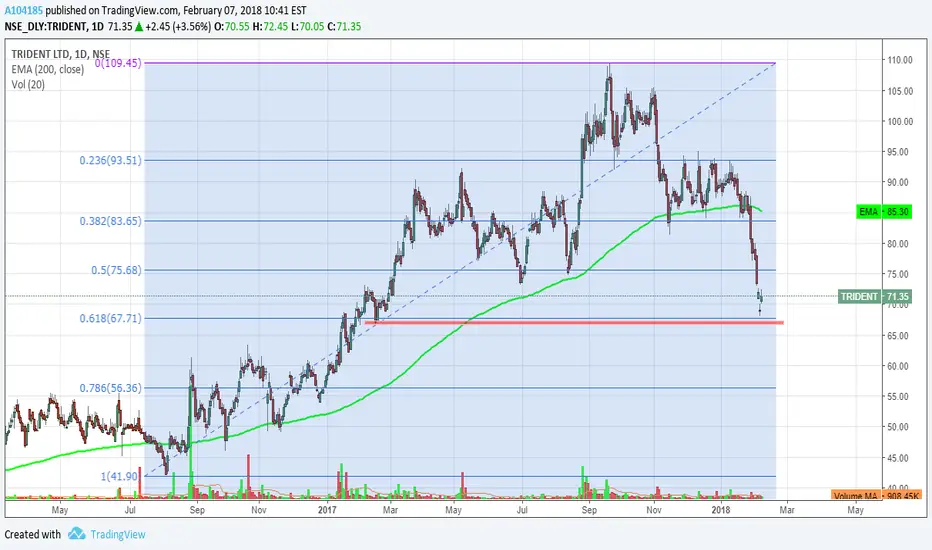The image size is (932, 550).
Task: Click the O:70.55 open value in header
Action: point(232,26)
